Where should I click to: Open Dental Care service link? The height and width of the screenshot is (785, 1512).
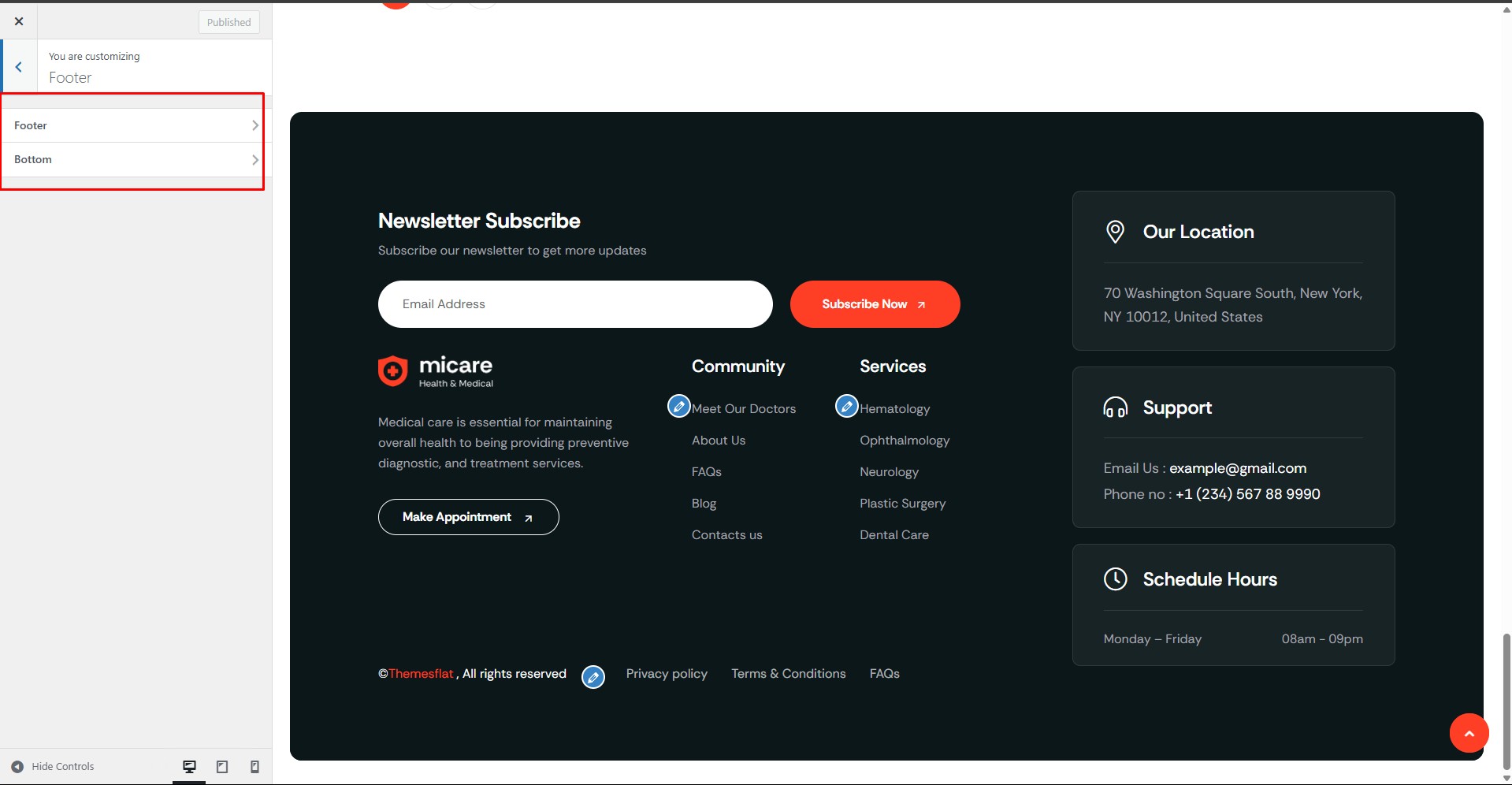894,534
